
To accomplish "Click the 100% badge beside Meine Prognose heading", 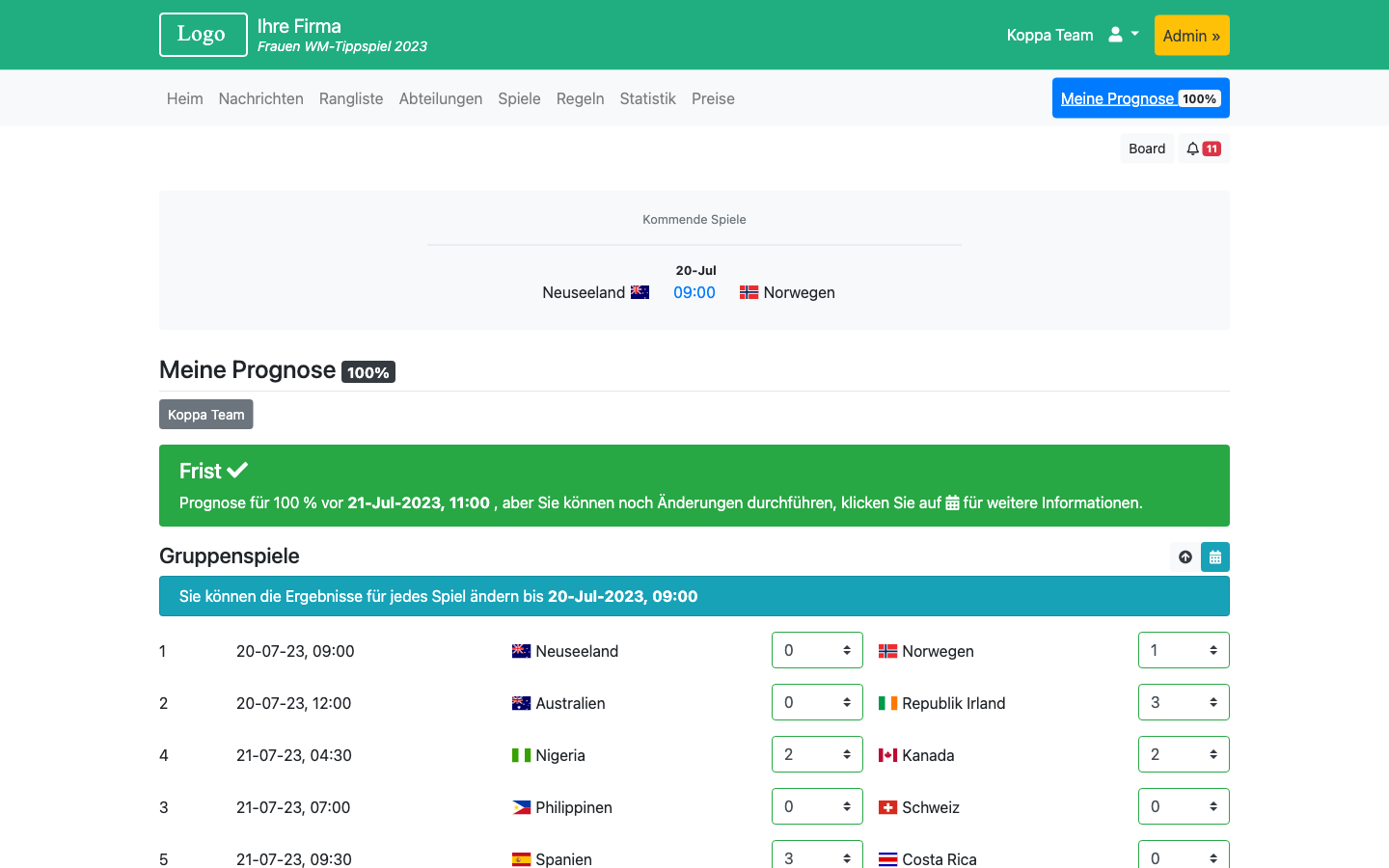I will point(368,372).
